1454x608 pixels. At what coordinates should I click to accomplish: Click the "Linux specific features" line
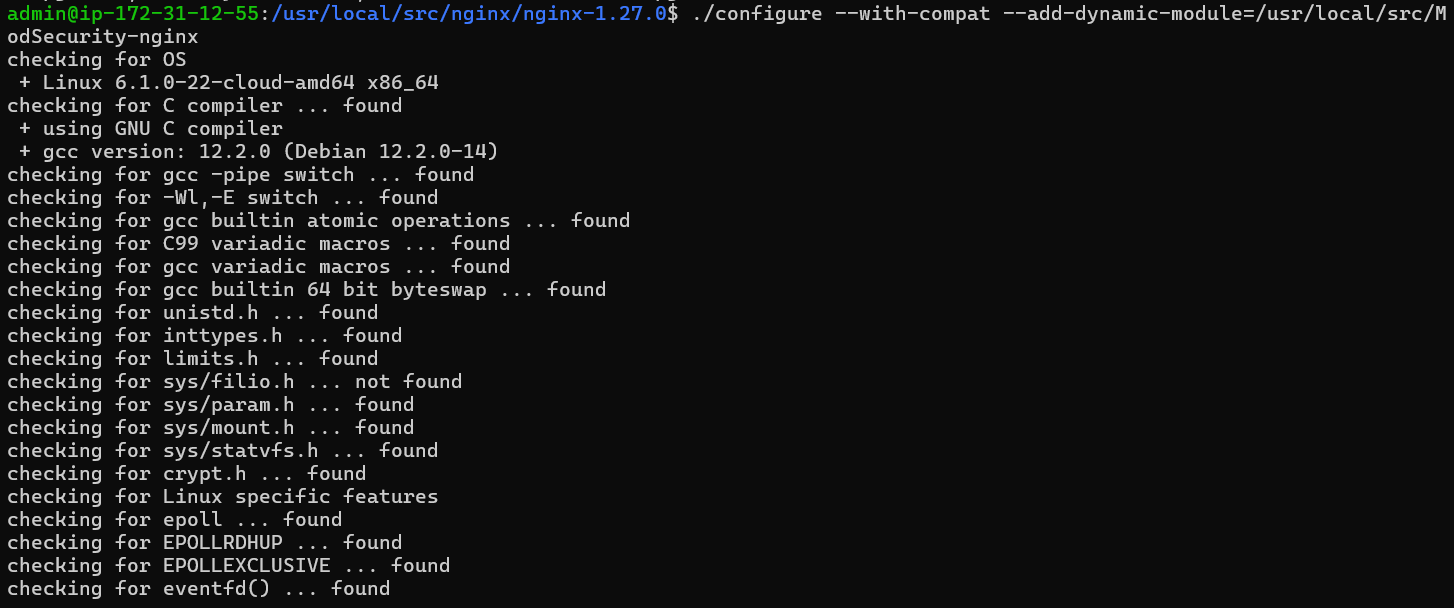pos(222,497)
